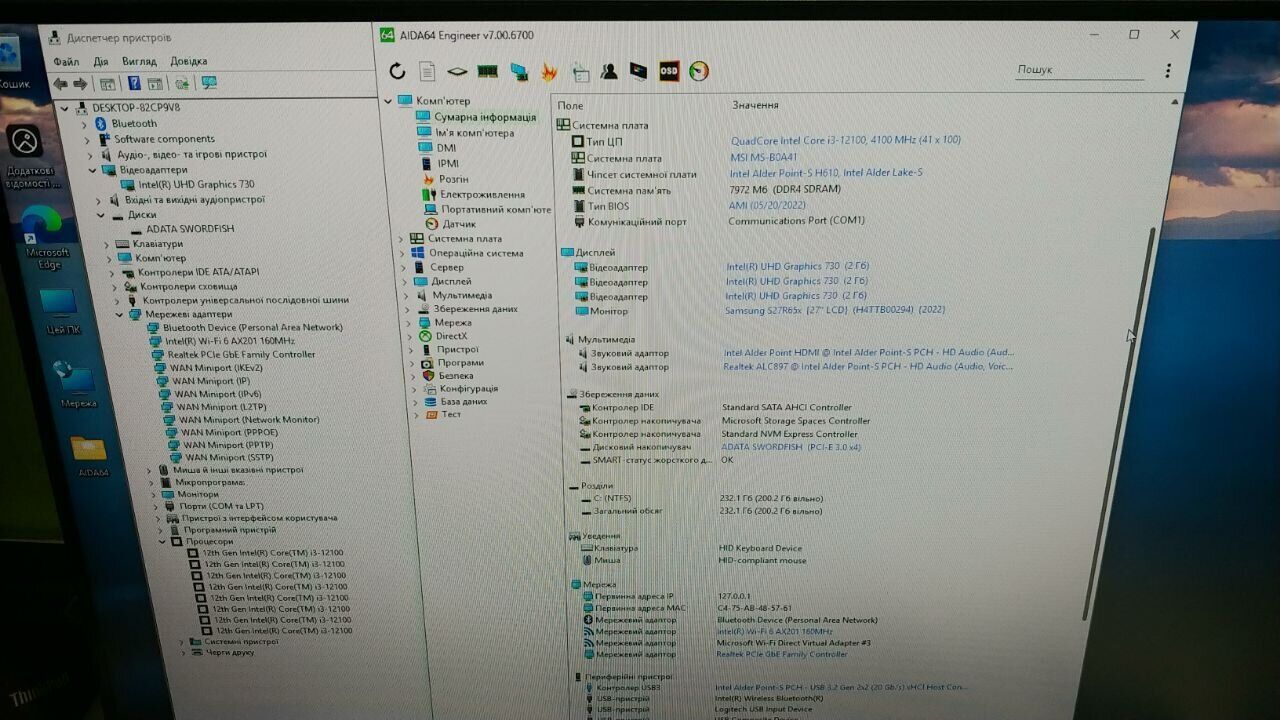Image resolution: width=1280 pixels, height=720 pixels.
Task: Collapse the Мережеві адаптери category
Action: coord(119,314)
